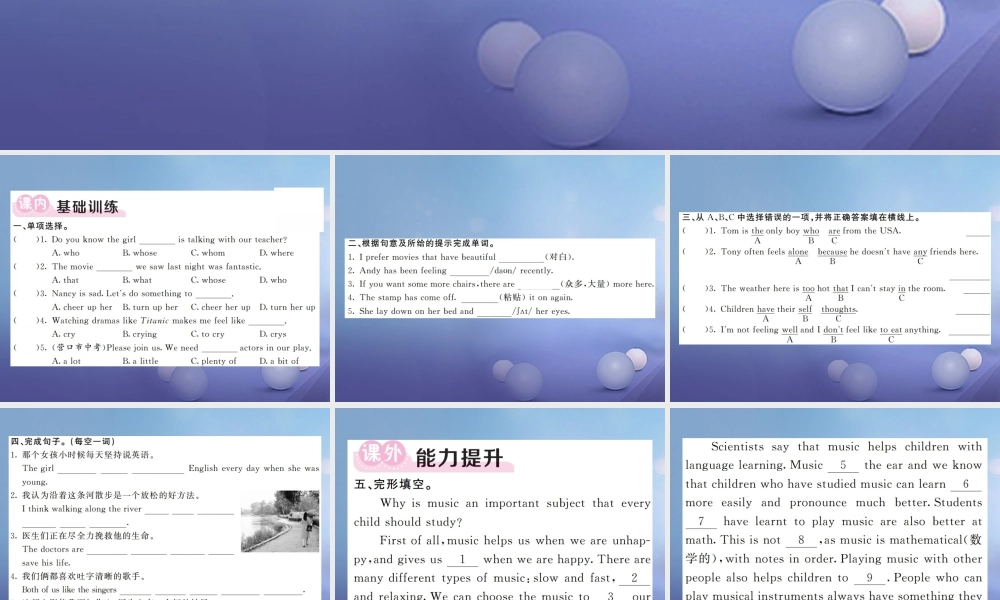
Task: Choose option 'B. whose'
Action: click(140, 253)
